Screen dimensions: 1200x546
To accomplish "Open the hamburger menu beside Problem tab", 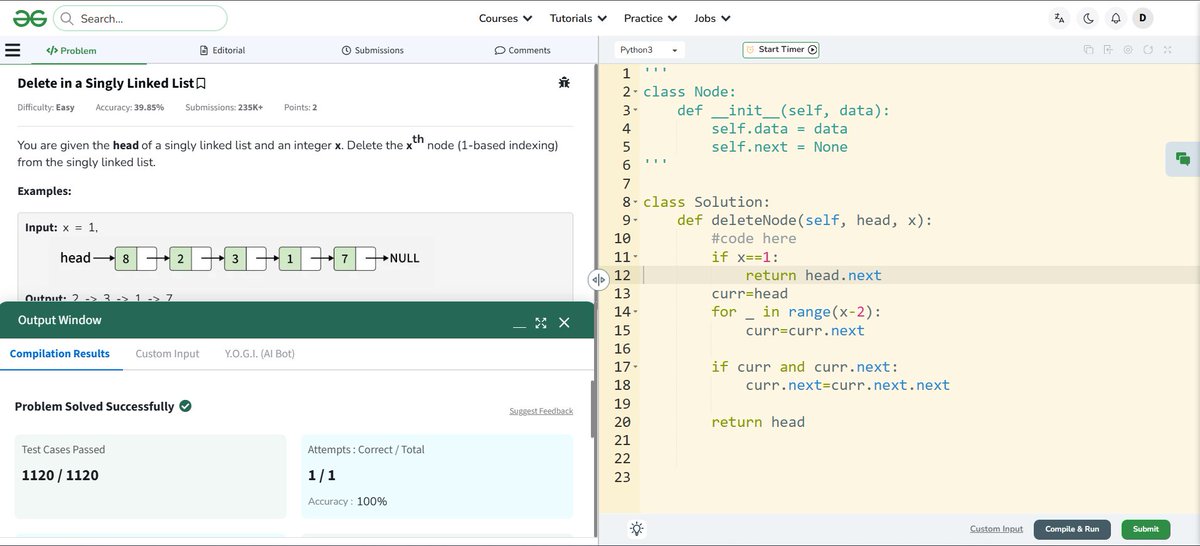I will (13, 50).
